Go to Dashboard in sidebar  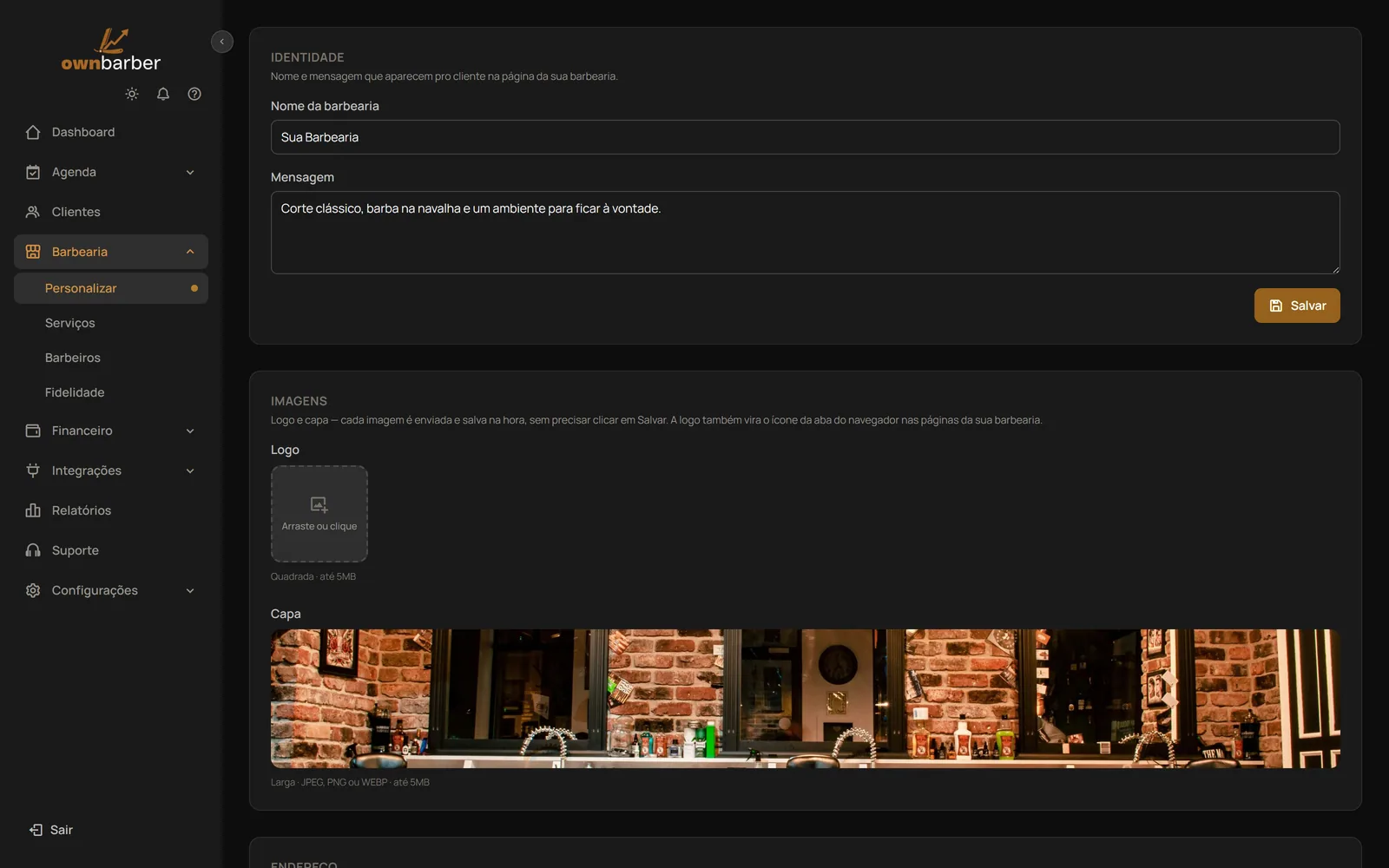(x=111, y=132)
